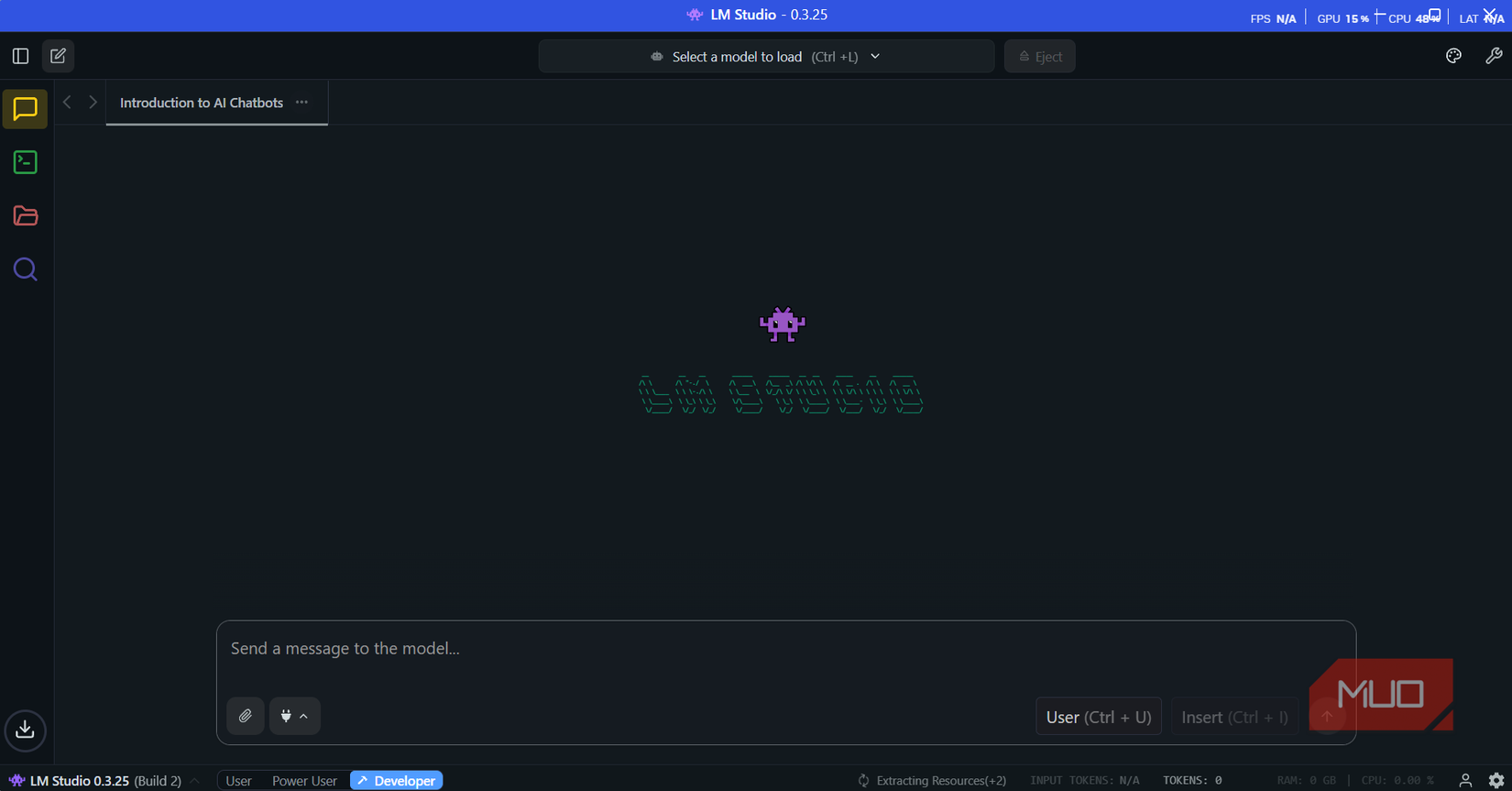Open the My Models folder section

(x=25, y=215)
